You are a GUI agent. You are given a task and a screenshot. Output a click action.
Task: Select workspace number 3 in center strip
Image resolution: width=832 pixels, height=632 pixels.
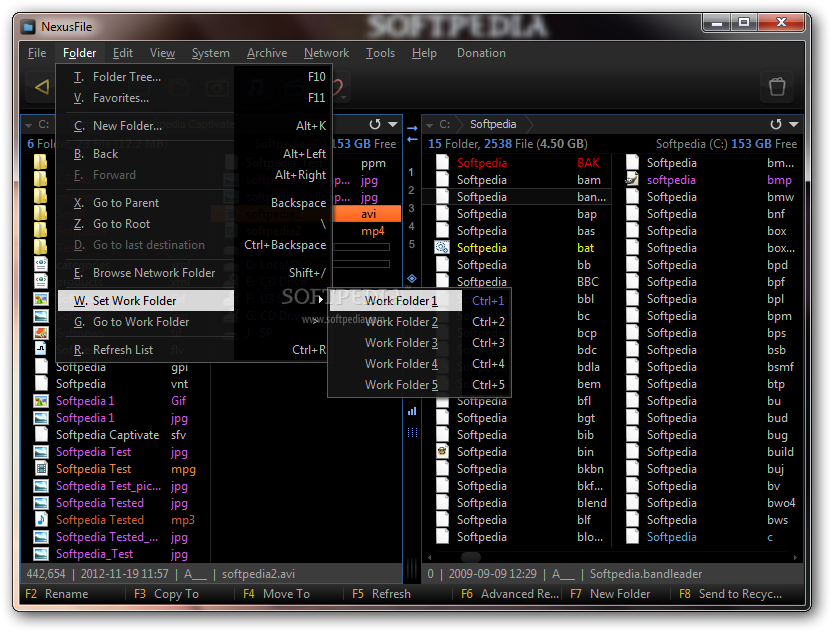pyautogui.click(x=411, y=209)
